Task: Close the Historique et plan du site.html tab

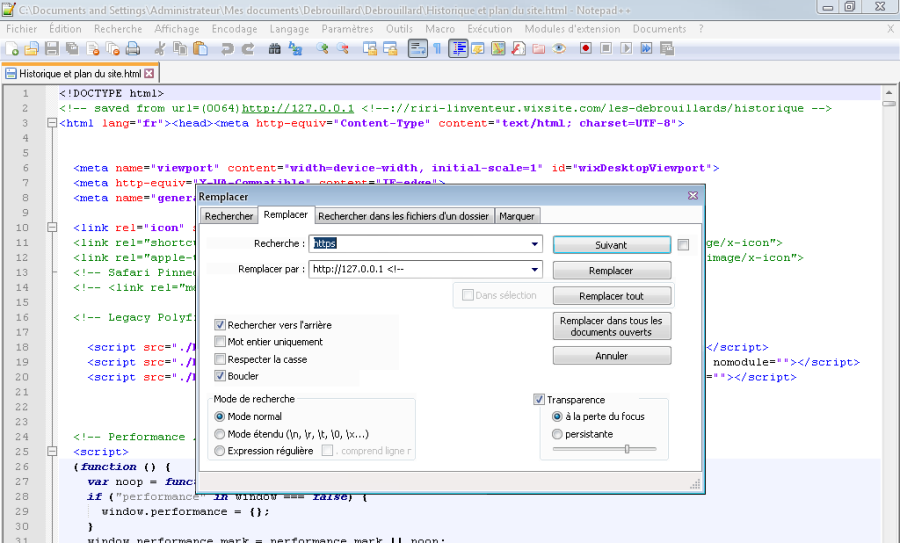Action: 149,73
